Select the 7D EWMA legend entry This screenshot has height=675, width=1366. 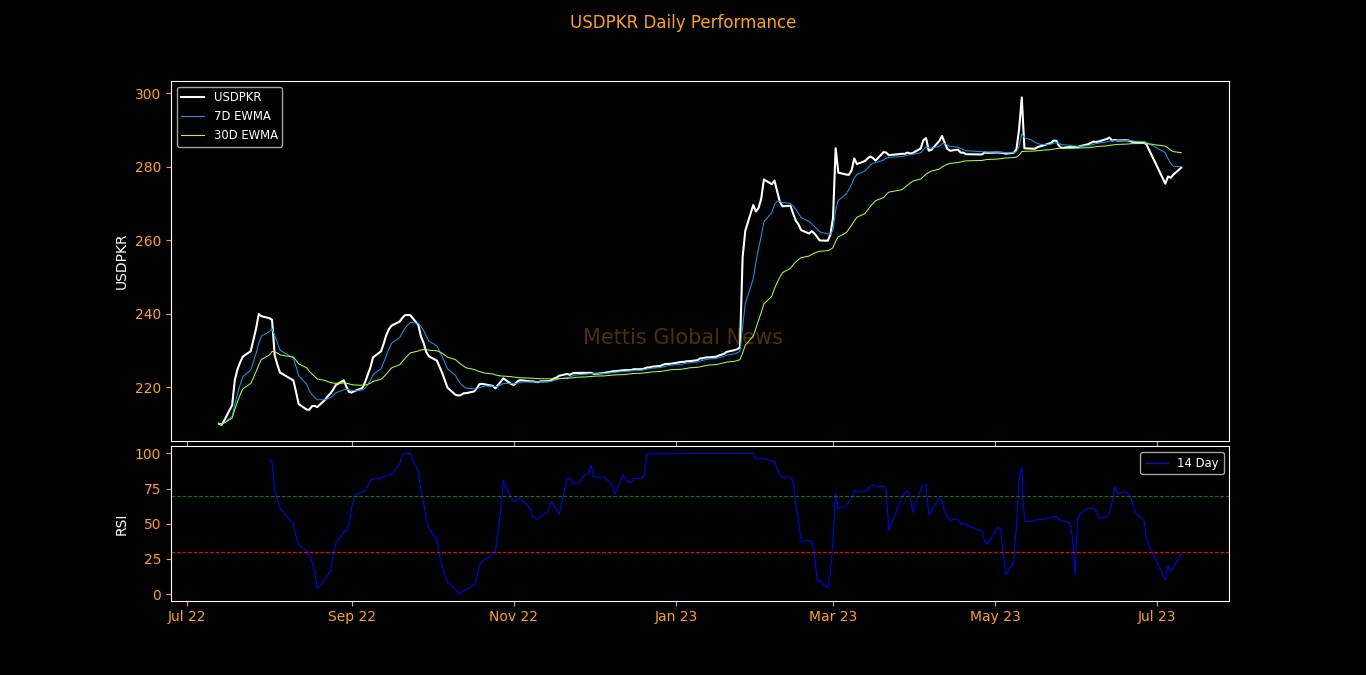(241, 116)
